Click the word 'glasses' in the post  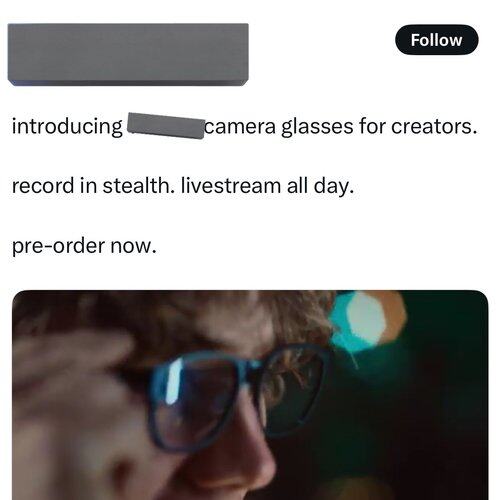pyautogui.click(x=317, y=127)
